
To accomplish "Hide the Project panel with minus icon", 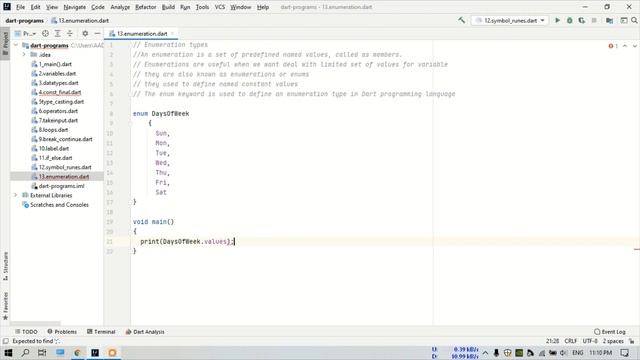I will 97,33.
